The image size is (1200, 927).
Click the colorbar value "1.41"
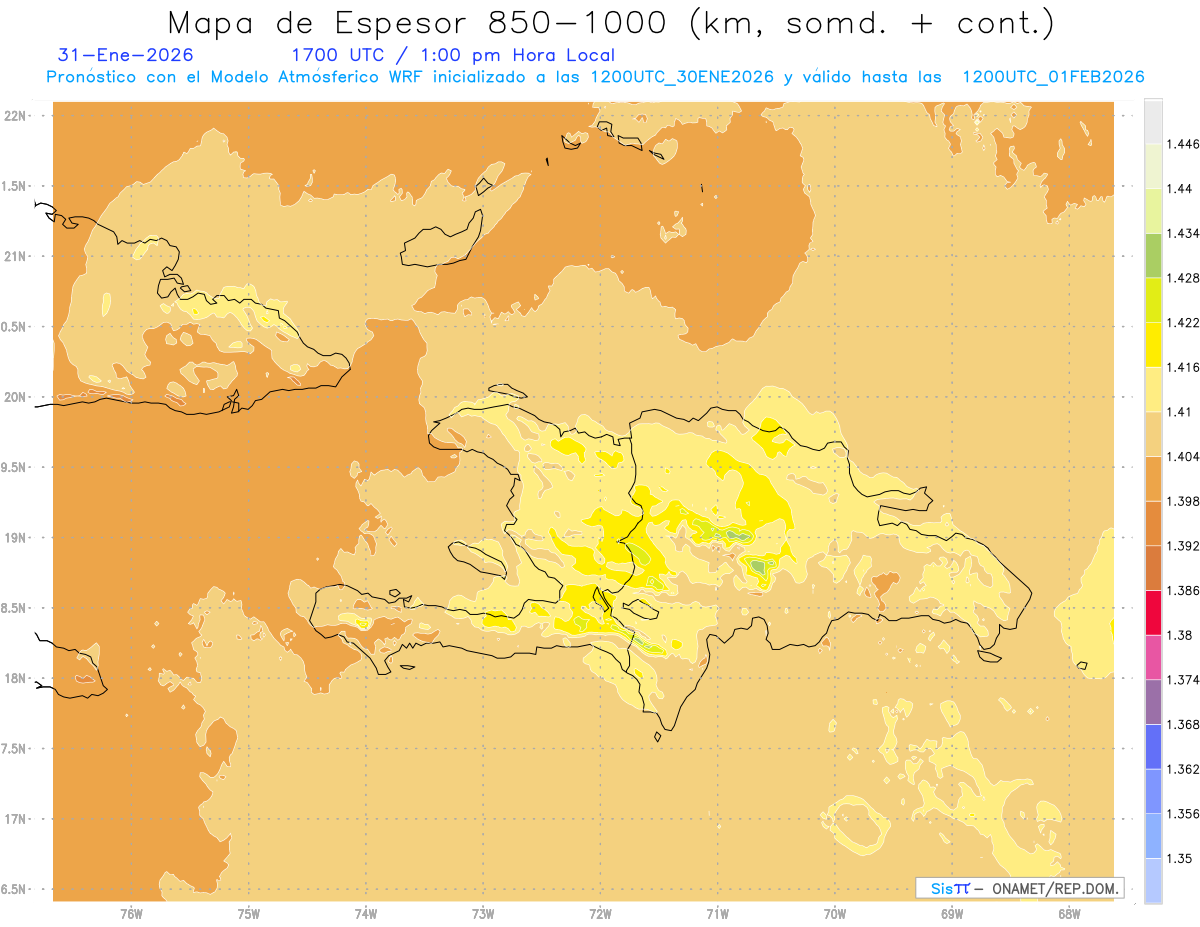1180,412
